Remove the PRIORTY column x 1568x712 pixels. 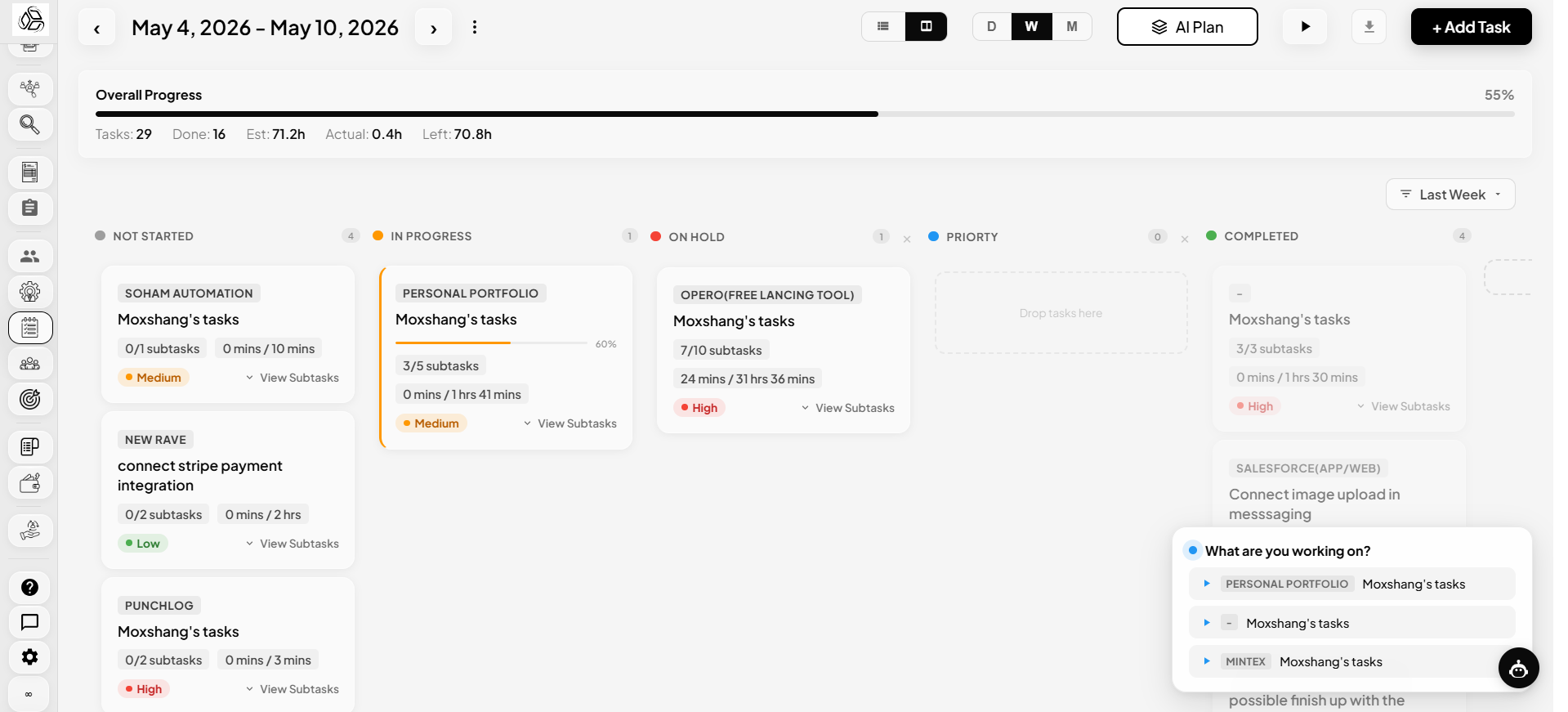(1185, 239)
